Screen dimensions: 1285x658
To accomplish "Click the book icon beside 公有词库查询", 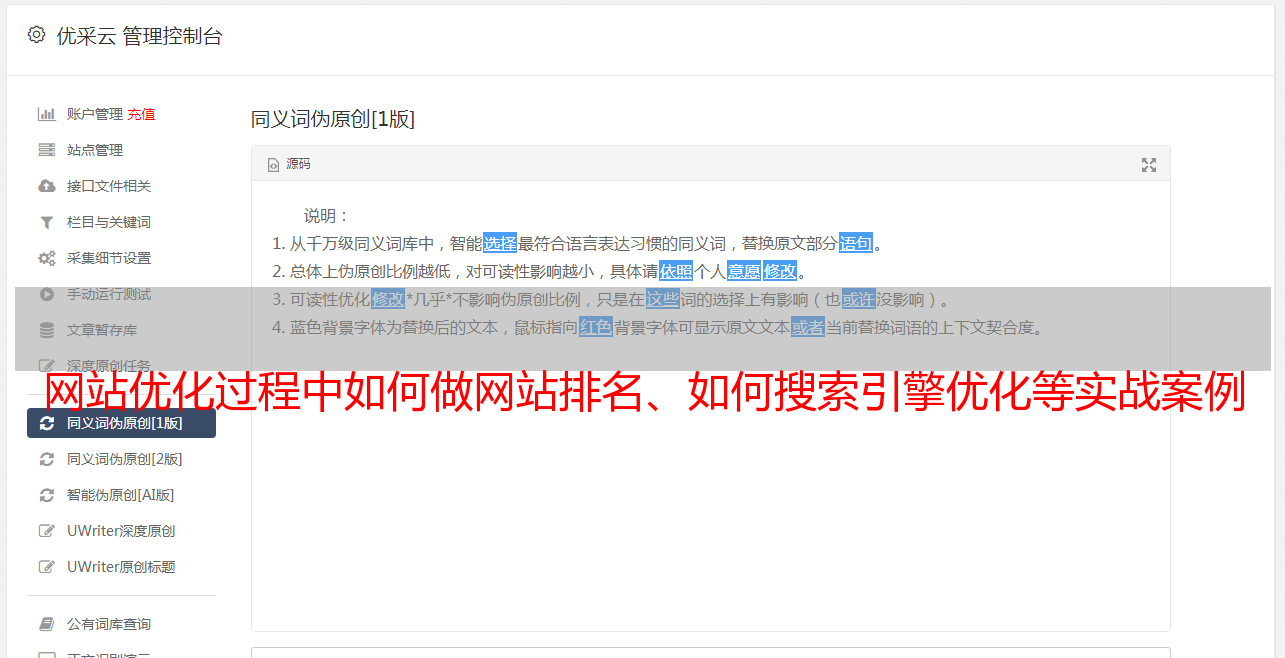I will (46, 624).
